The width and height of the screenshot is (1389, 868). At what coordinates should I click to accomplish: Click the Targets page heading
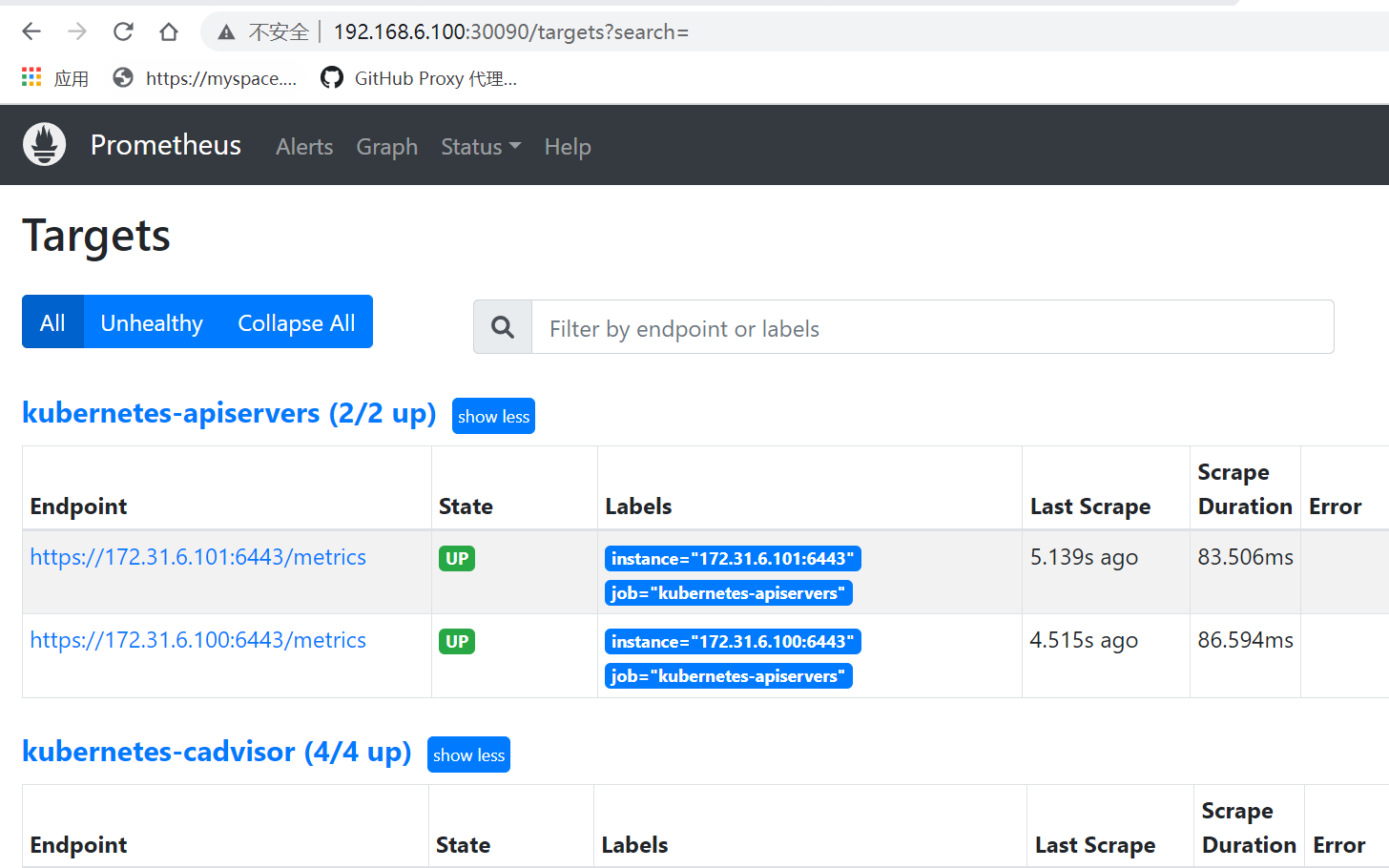(x=96, y=236)
